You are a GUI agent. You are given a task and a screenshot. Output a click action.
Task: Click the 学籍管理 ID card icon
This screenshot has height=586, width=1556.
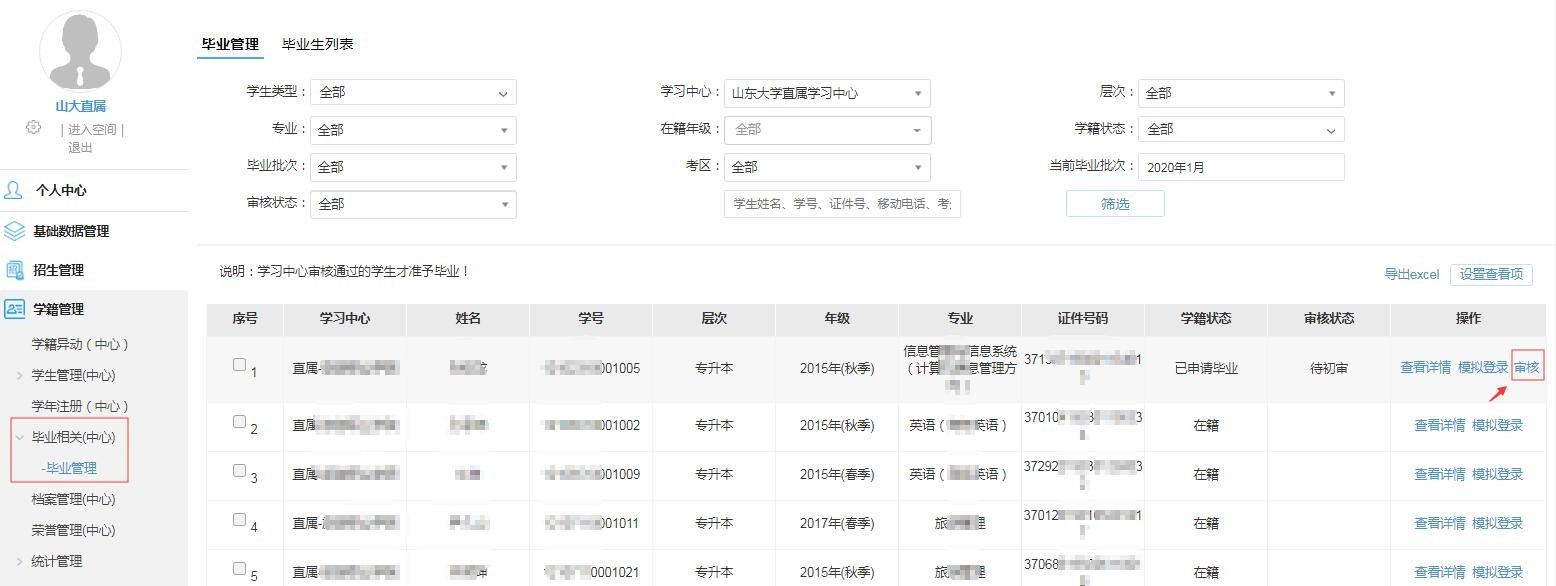14,309
